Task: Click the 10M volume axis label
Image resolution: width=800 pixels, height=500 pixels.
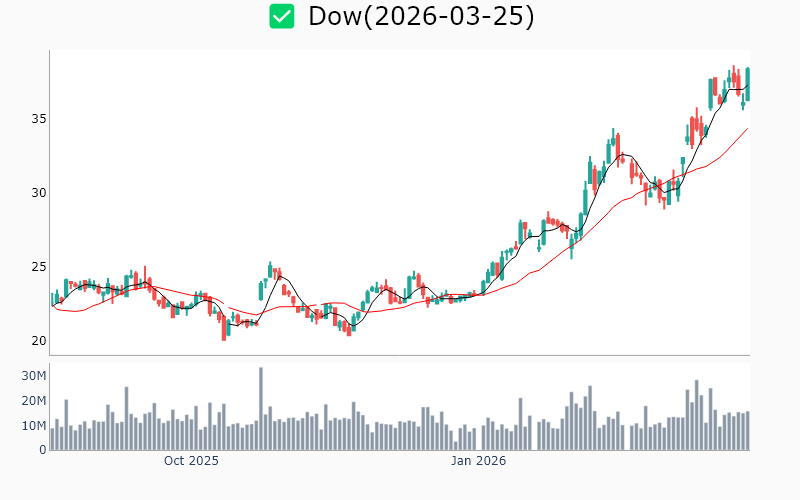Action: pyautogui.click(x=34, y=426)
